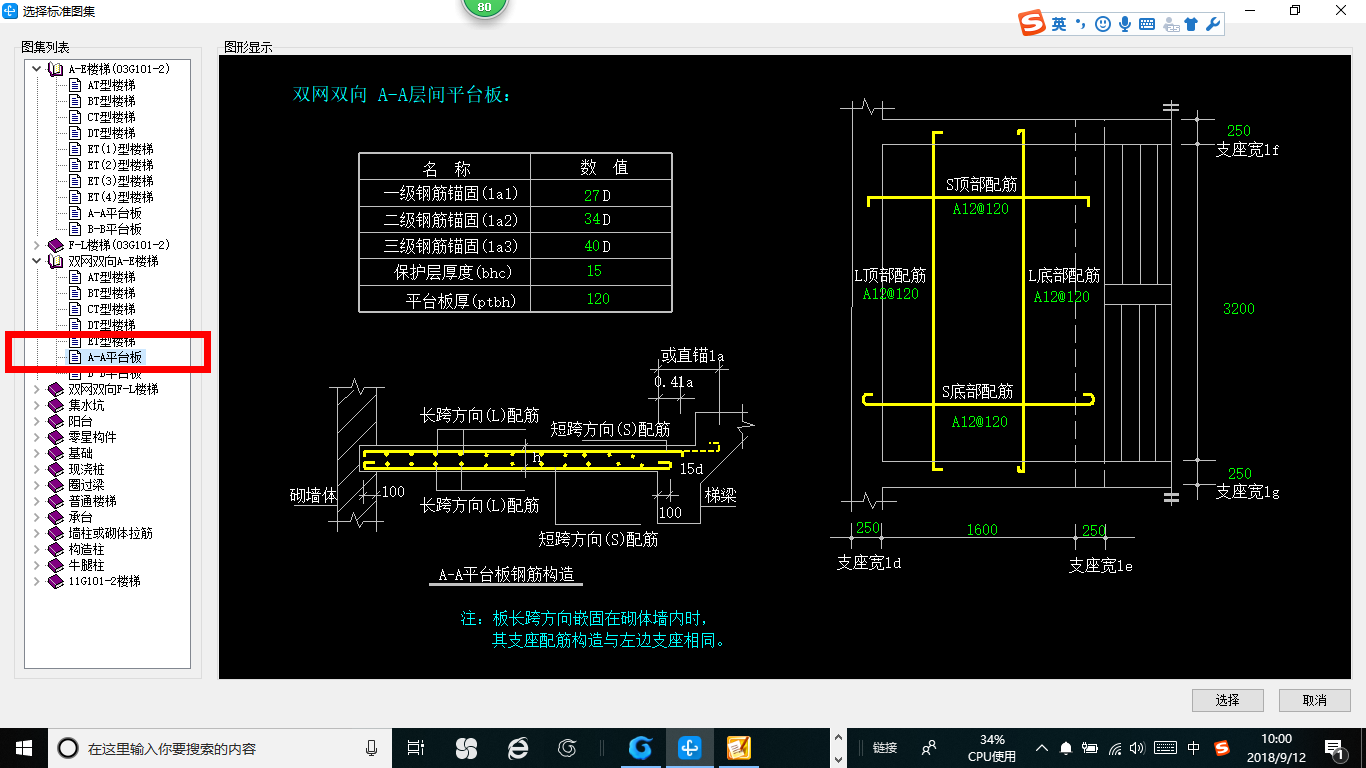The width and height of the screenshot is (1366, 768).
Task: Click A12@120 under L底部配筋
Action: tap(1062, 297)
